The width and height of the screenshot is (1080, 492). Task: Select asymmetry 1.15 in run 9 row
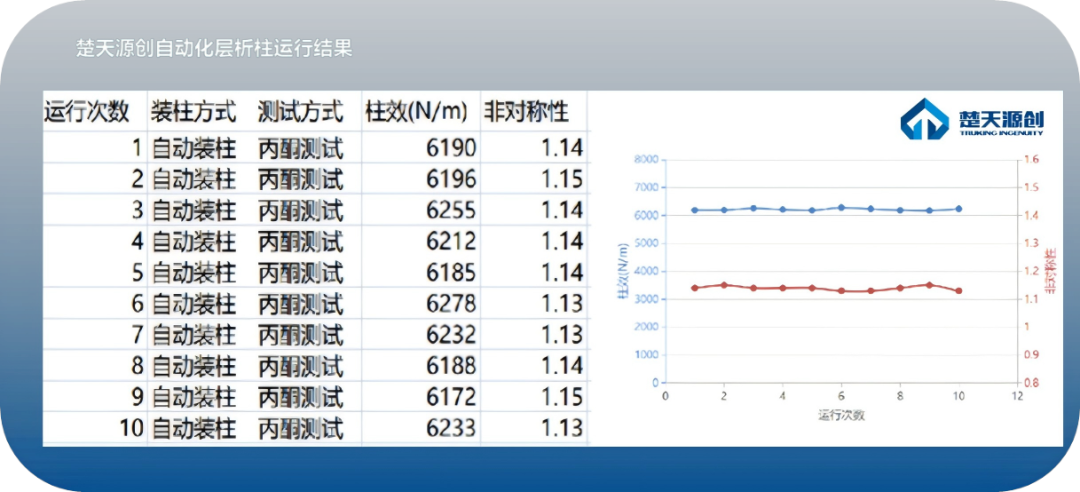(x=562, y=397)
